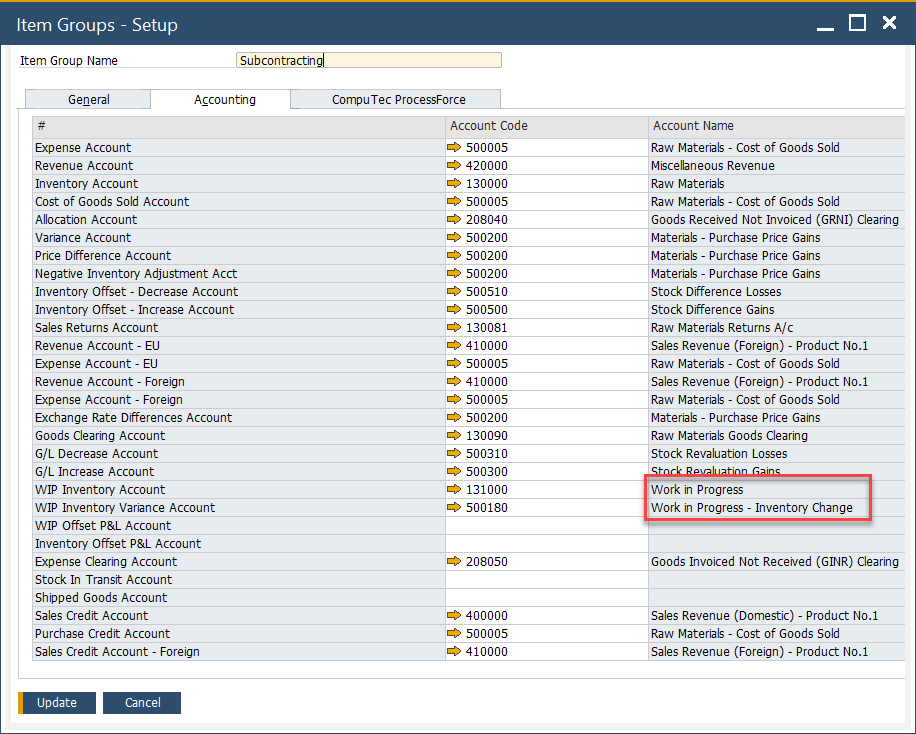This screenshot has width=916, height=734.
Task: Click Expense Clearing Account 208050 link arrow
Action: coord(455,562)
